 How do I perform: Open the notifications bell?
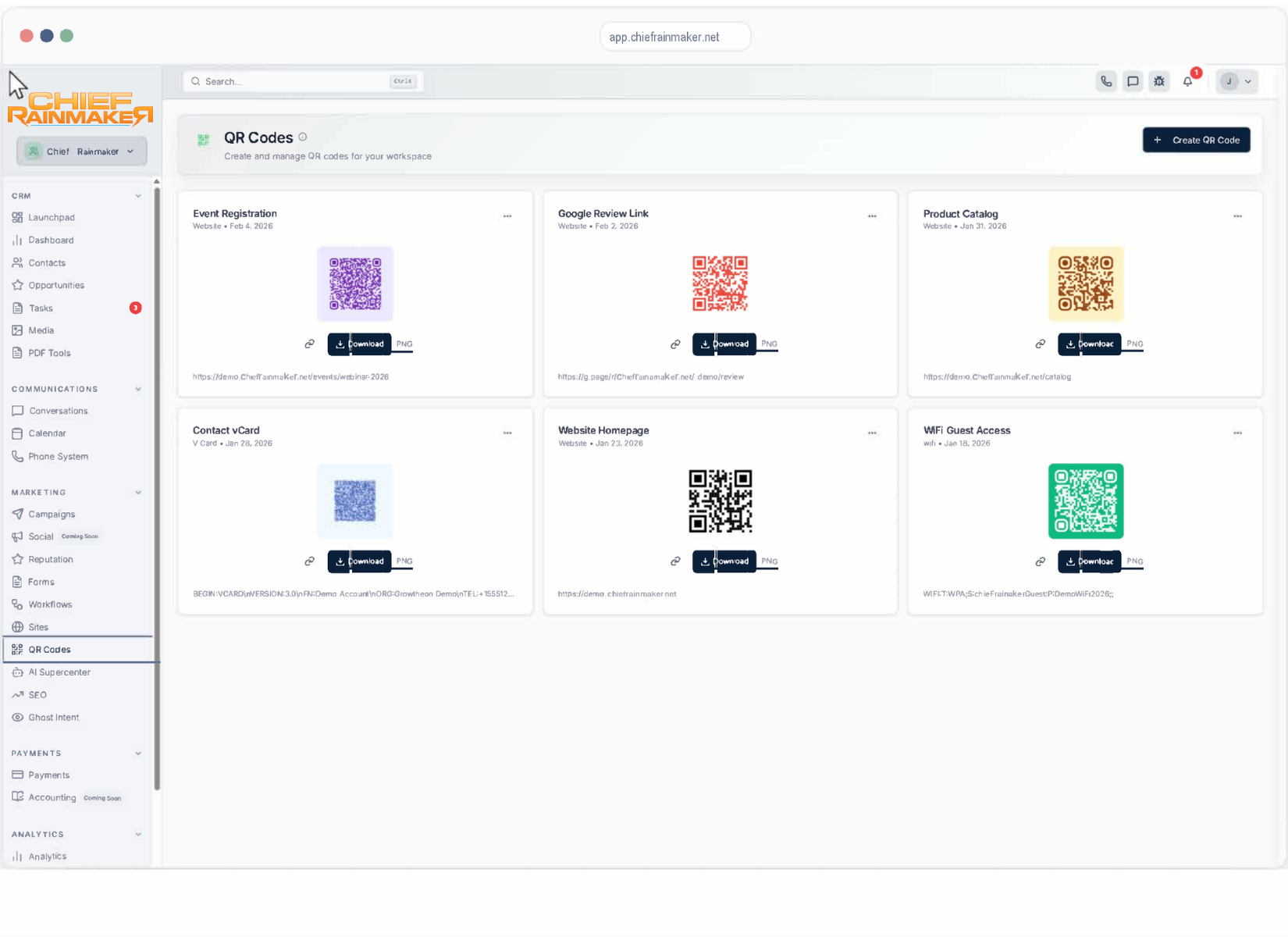point(1187,81)
